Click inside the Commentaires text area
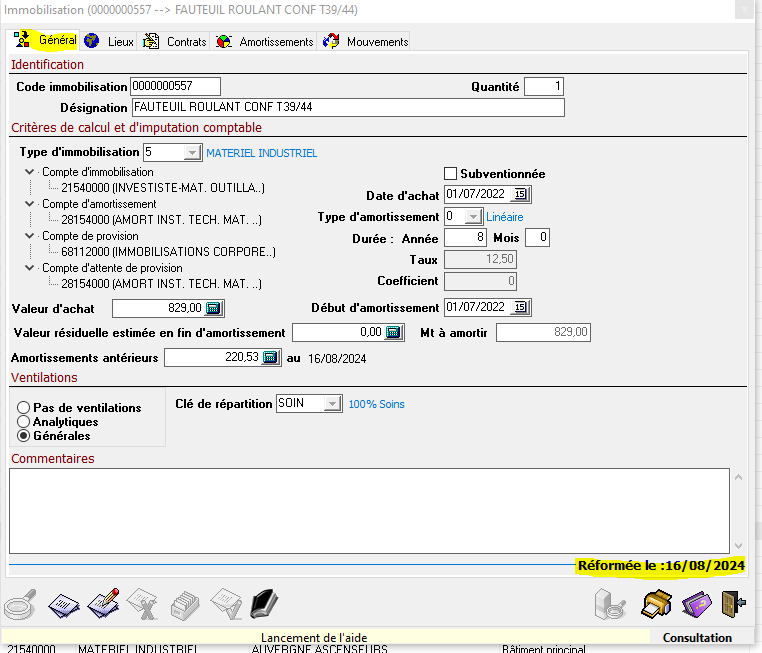 click(x=369, y=511)
